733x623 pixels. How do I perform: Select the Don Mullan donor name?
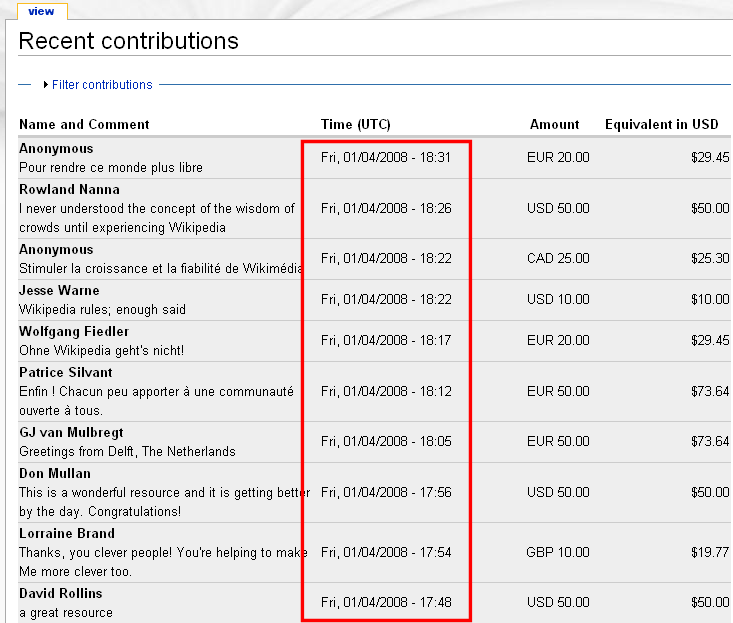tap(55, 473)
